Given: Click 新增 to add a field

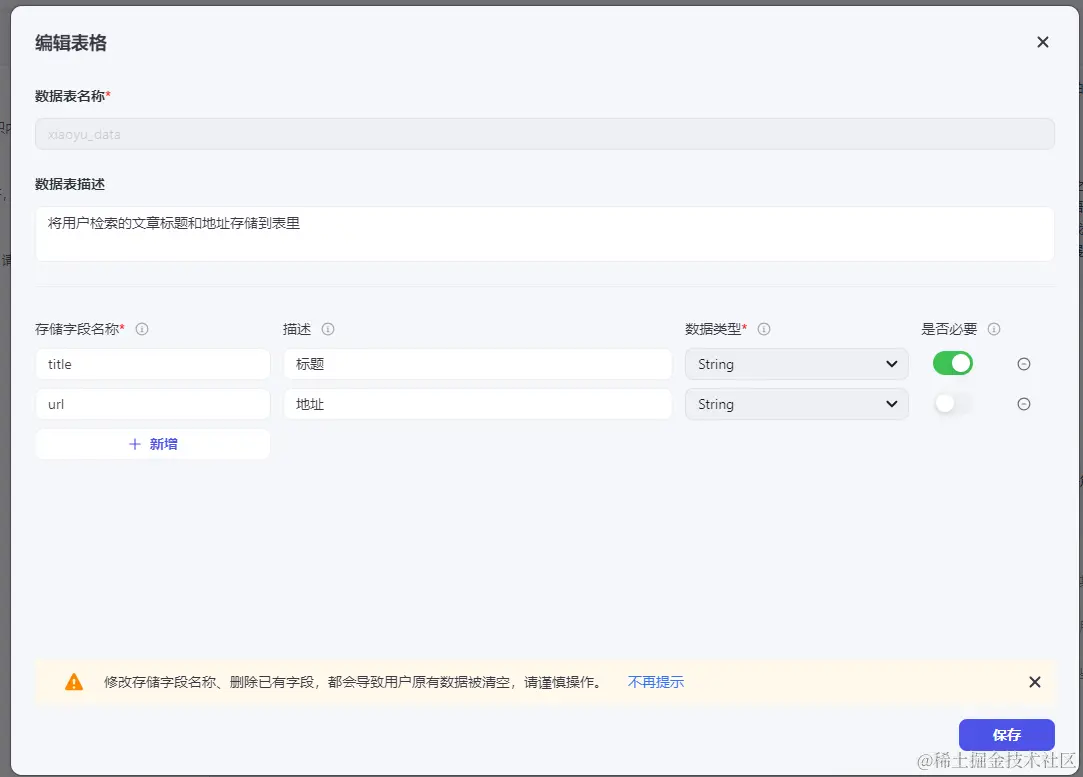Looking at the screenshot, I should [x=153, y=444].
